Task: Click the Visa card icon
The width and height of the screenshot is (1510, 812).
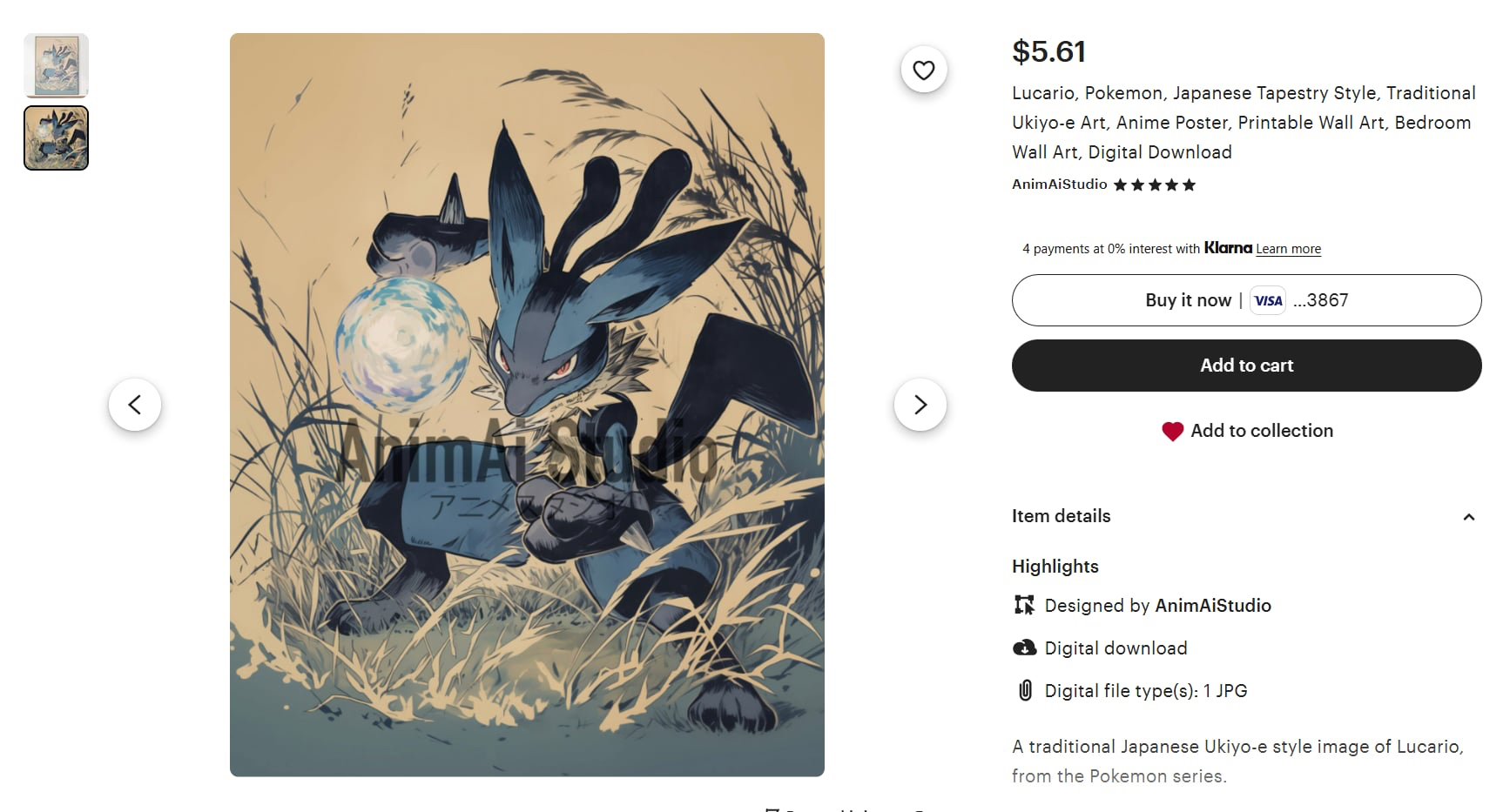Action: coord(1268,300)
